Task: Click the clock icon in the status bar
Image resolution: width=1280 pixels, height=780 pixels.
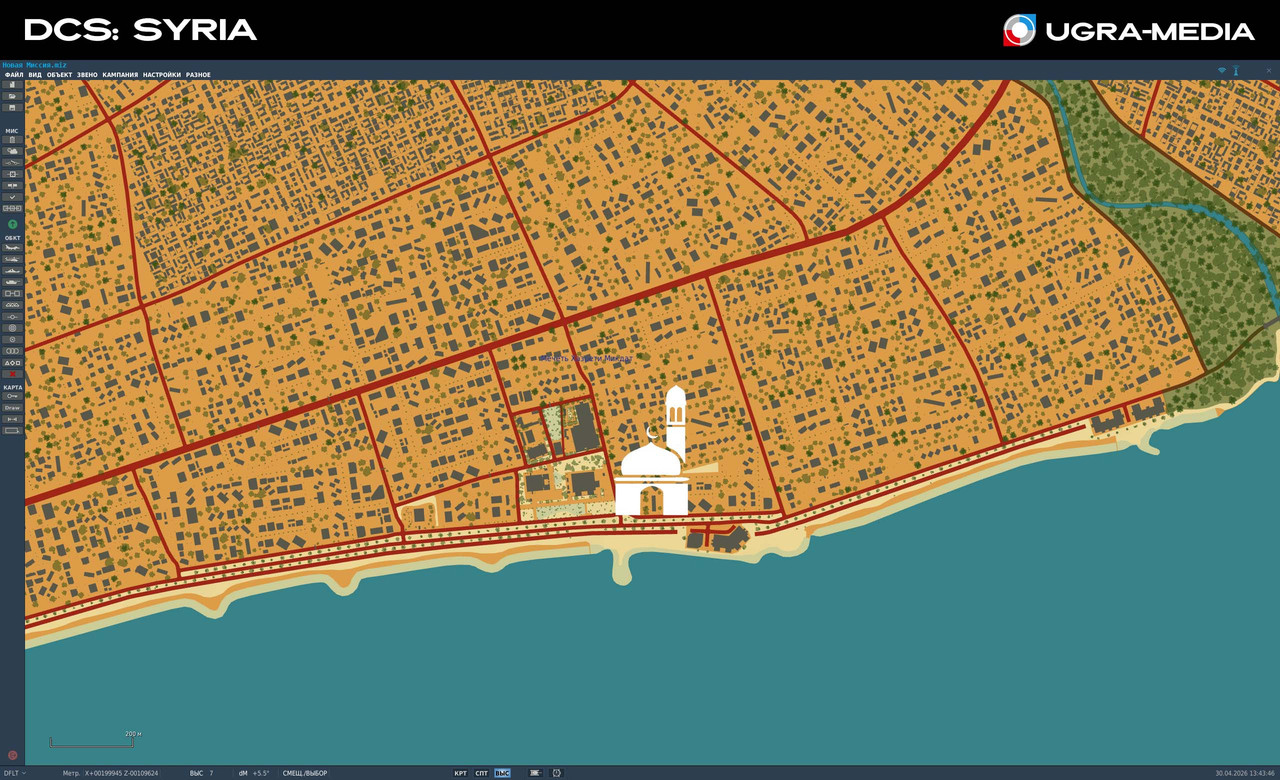Action: pos(557,773)
